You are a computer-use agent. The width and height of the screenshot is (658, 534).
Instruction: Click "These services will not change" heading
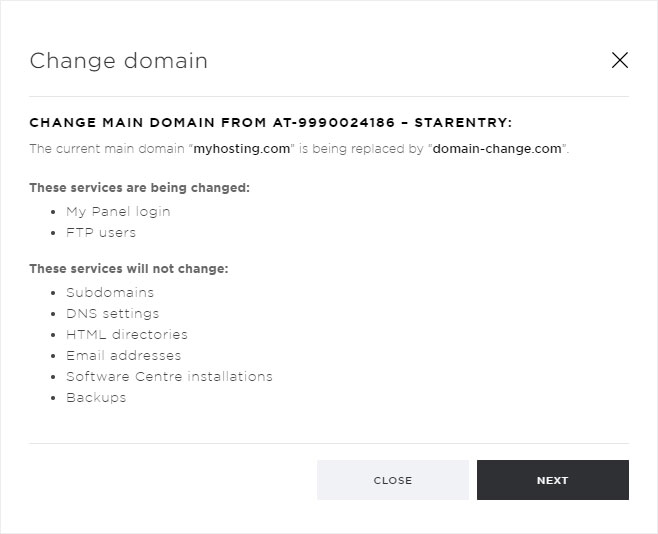coord(129,268)
